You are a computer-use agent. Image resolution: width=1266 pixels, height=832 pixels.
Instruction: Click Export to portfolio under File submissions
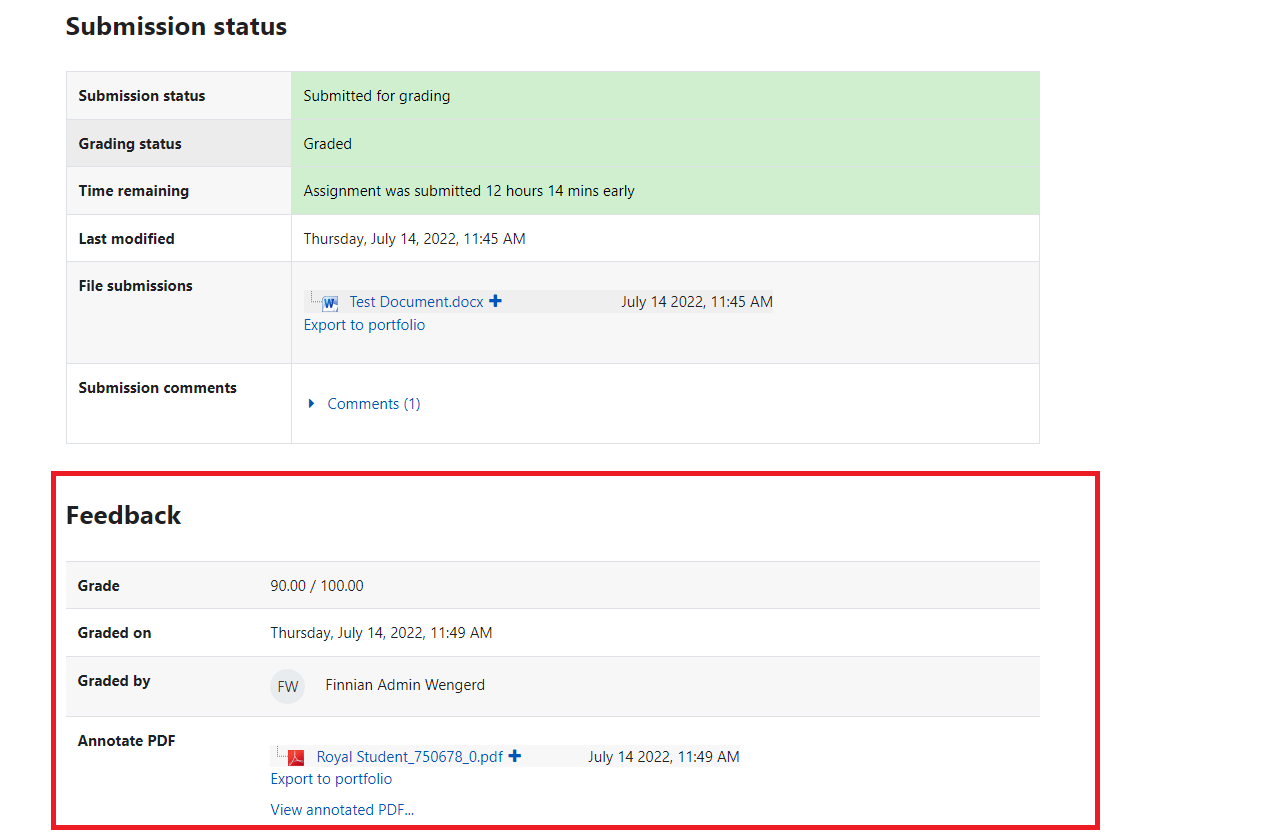coord(364,325)
